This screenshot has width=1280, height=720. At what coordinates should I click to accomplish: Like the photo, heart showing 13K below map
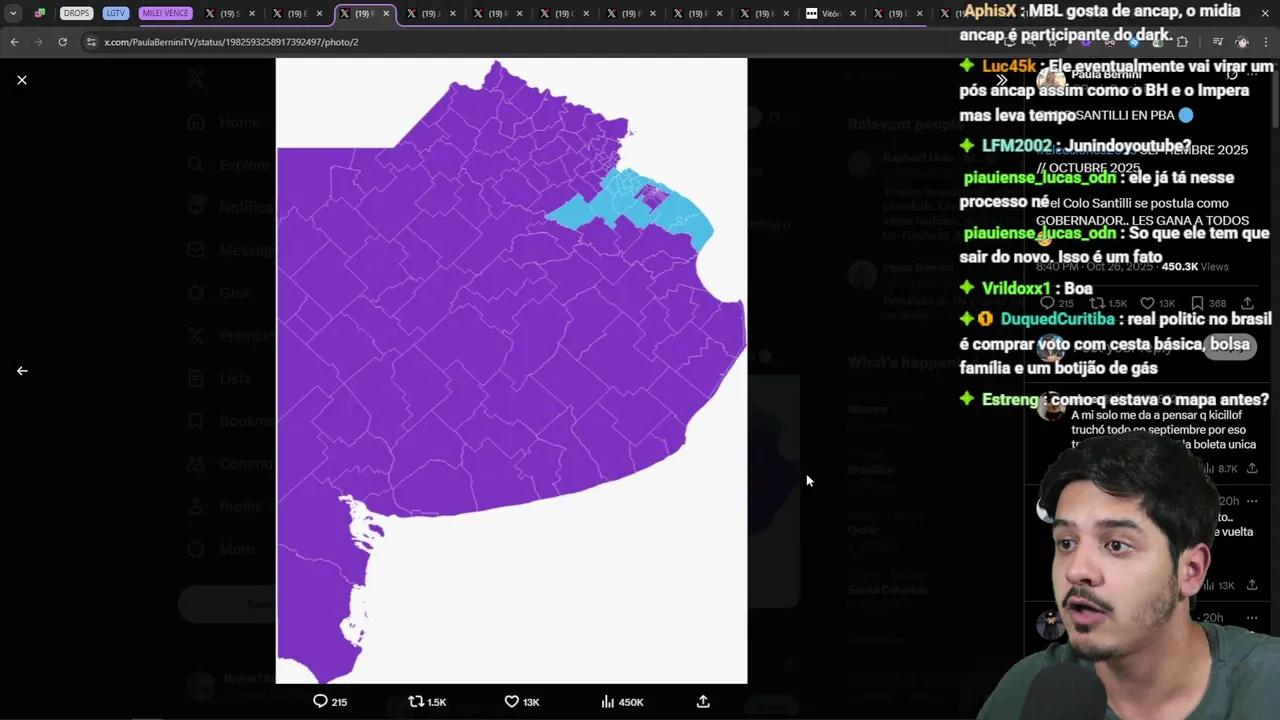(511, 702)
